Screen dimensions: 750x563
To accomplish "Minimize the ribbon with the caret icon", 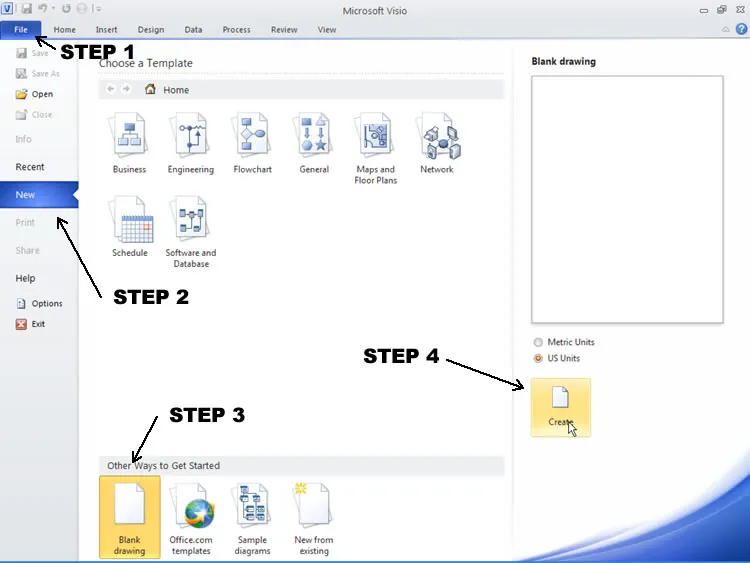I will pos(726,30).
